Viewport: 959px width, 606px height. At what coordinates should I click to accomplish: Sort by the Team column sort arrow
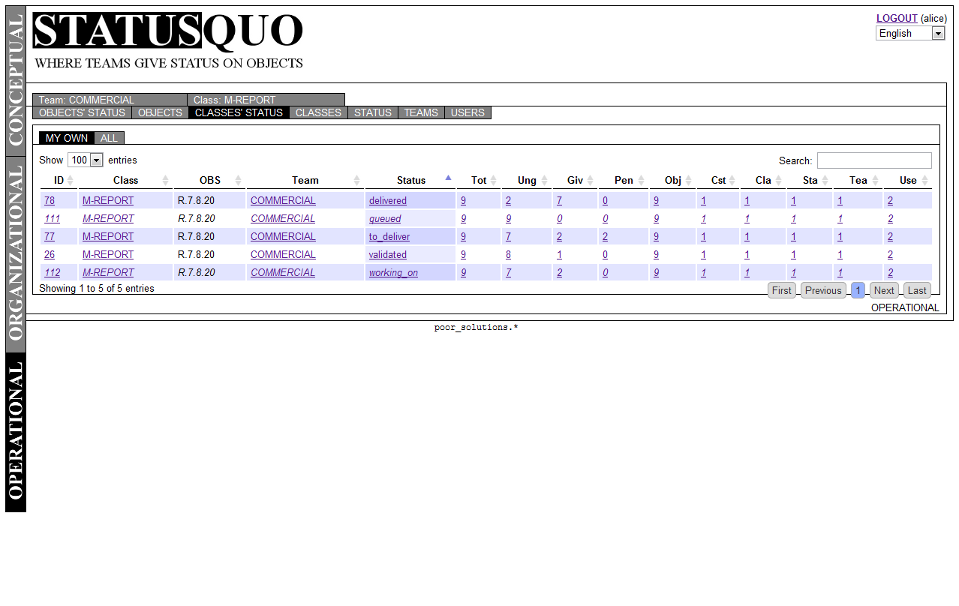click(357, 180)
